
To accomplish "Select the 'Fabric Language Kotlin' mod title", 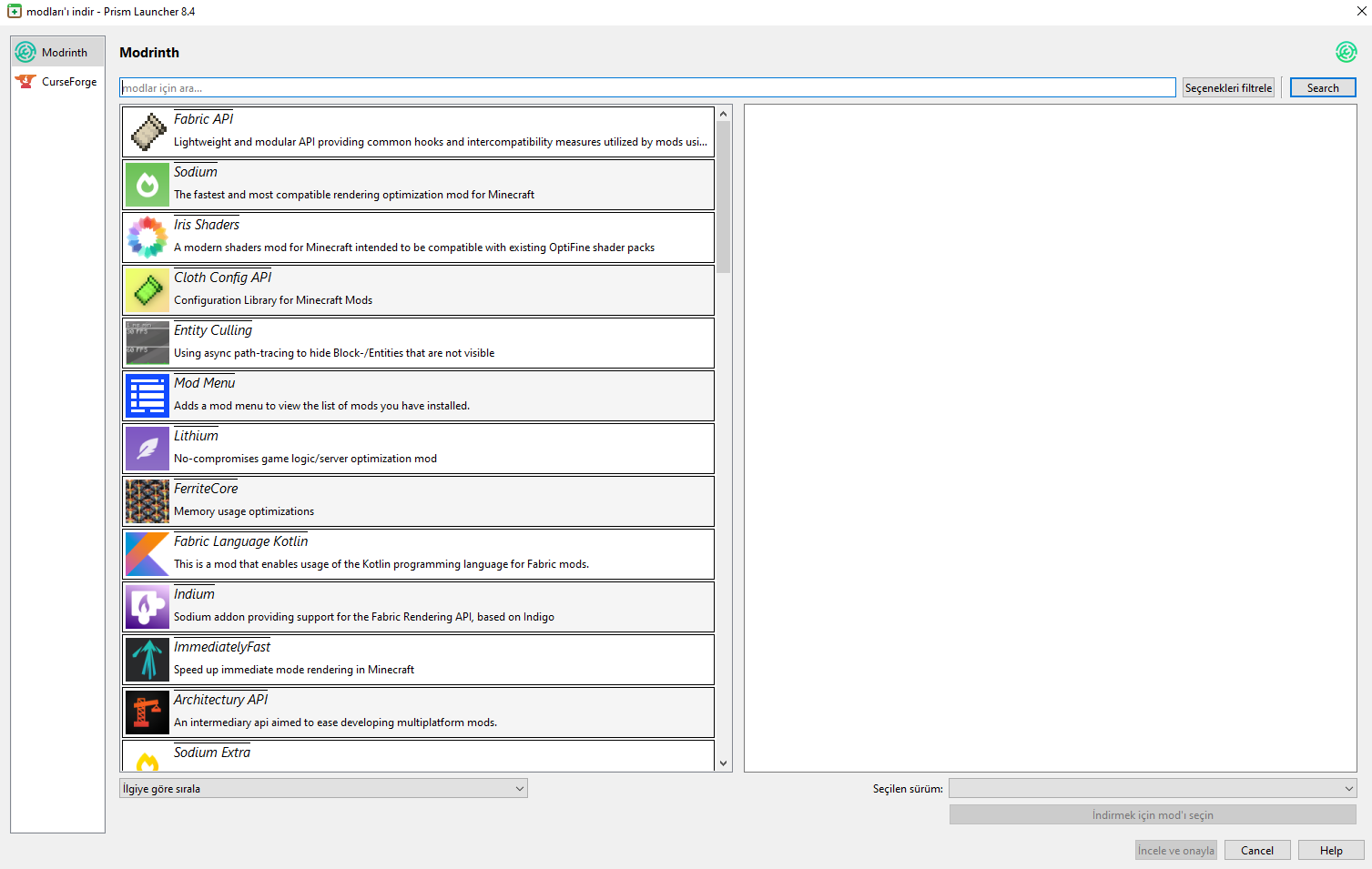I will pos(240,541).
